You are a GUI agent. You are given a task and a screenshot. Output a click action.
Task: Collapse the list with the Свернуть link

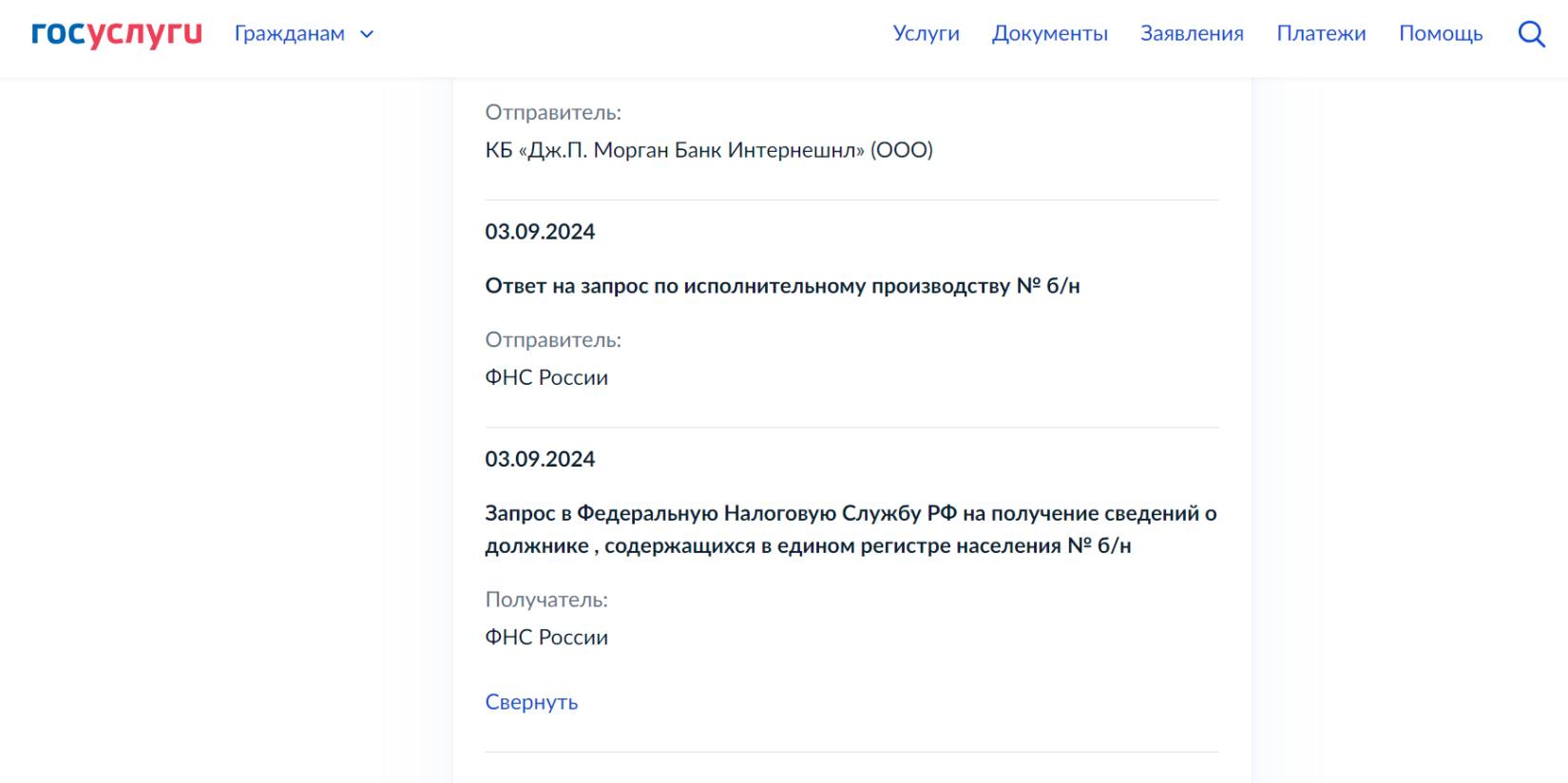point(531,702)
